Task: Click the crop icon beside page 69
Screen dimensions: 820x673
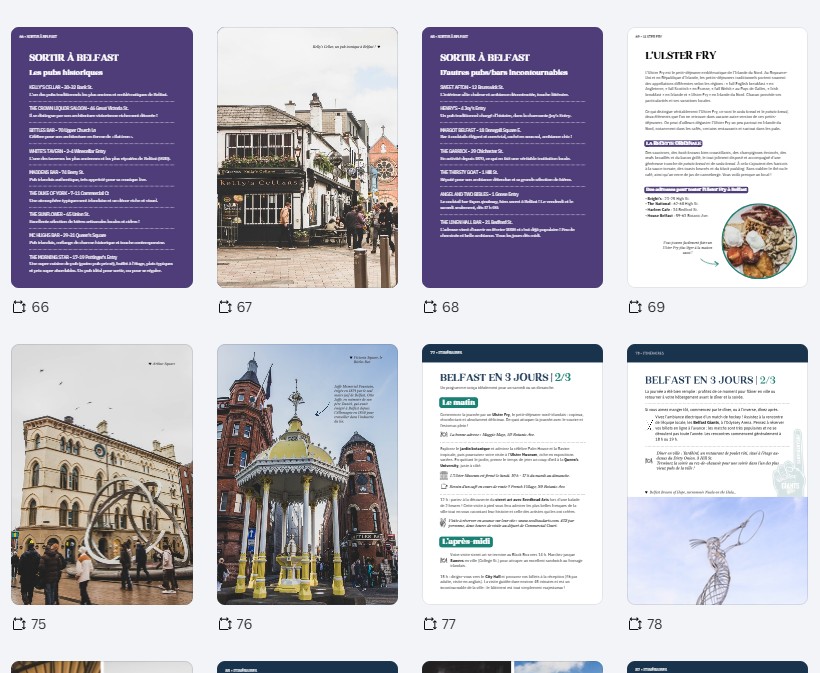Action: (635, 307)
